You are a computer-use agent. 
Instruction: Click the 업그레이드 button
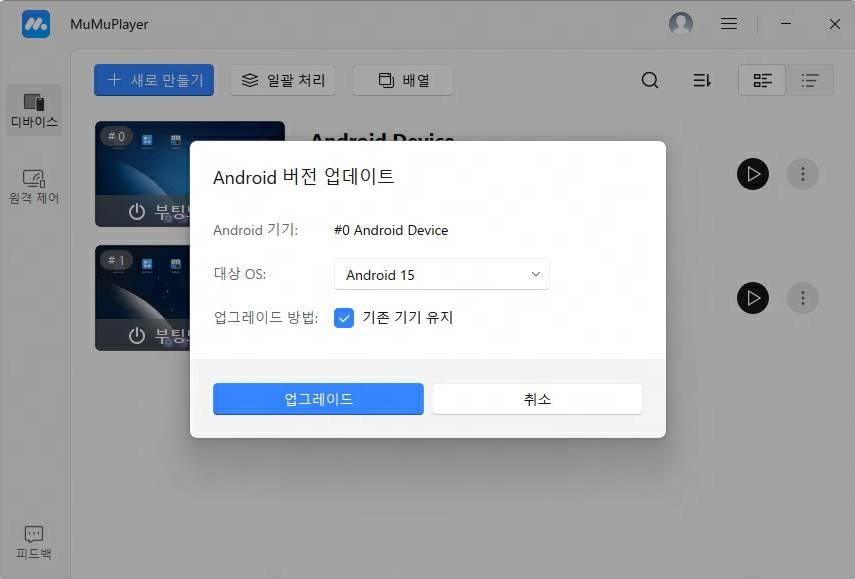(x=318, y=399)
